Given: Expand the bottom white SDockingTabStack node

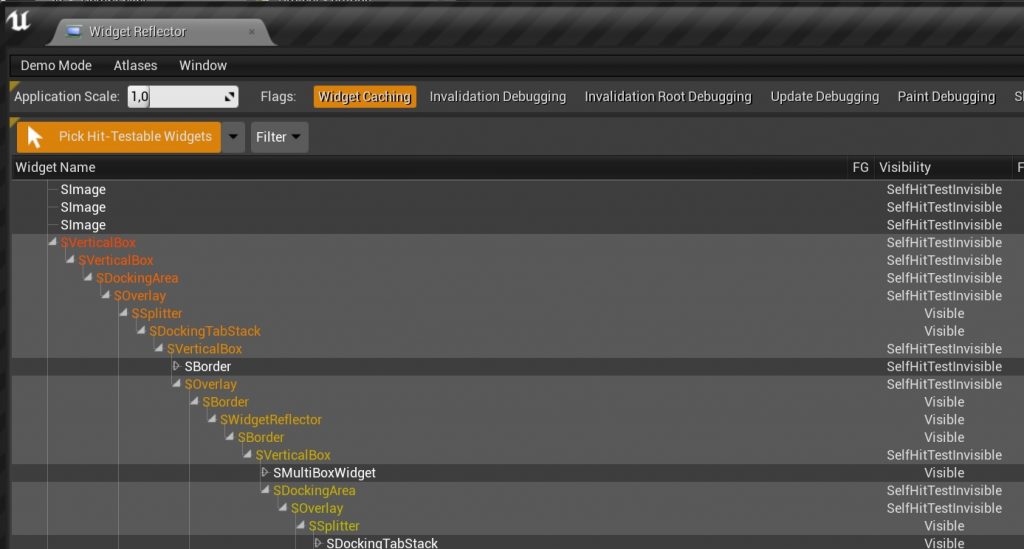Looking at the screenshot, I should click(317, 542).
